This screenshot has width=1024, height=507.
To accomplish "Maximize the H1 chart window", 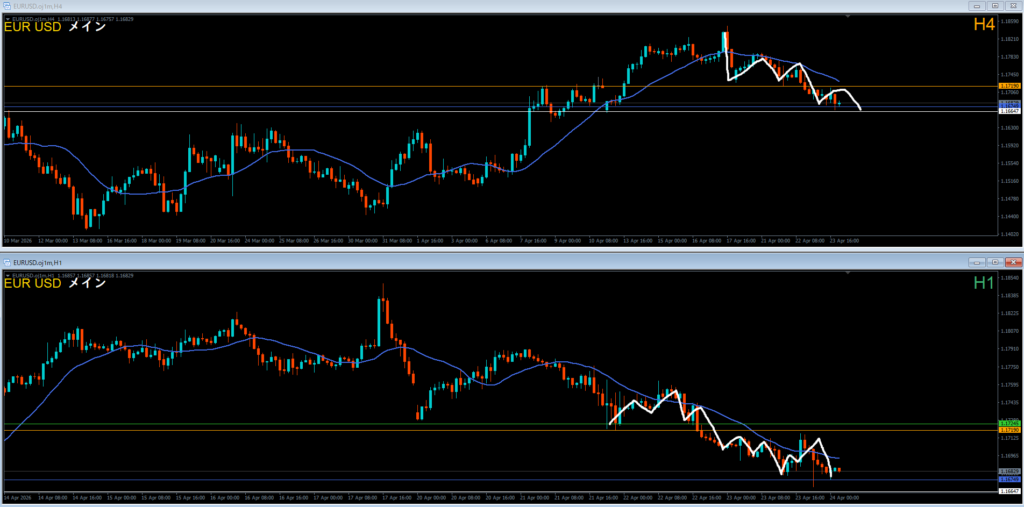I will pos(994,261).
